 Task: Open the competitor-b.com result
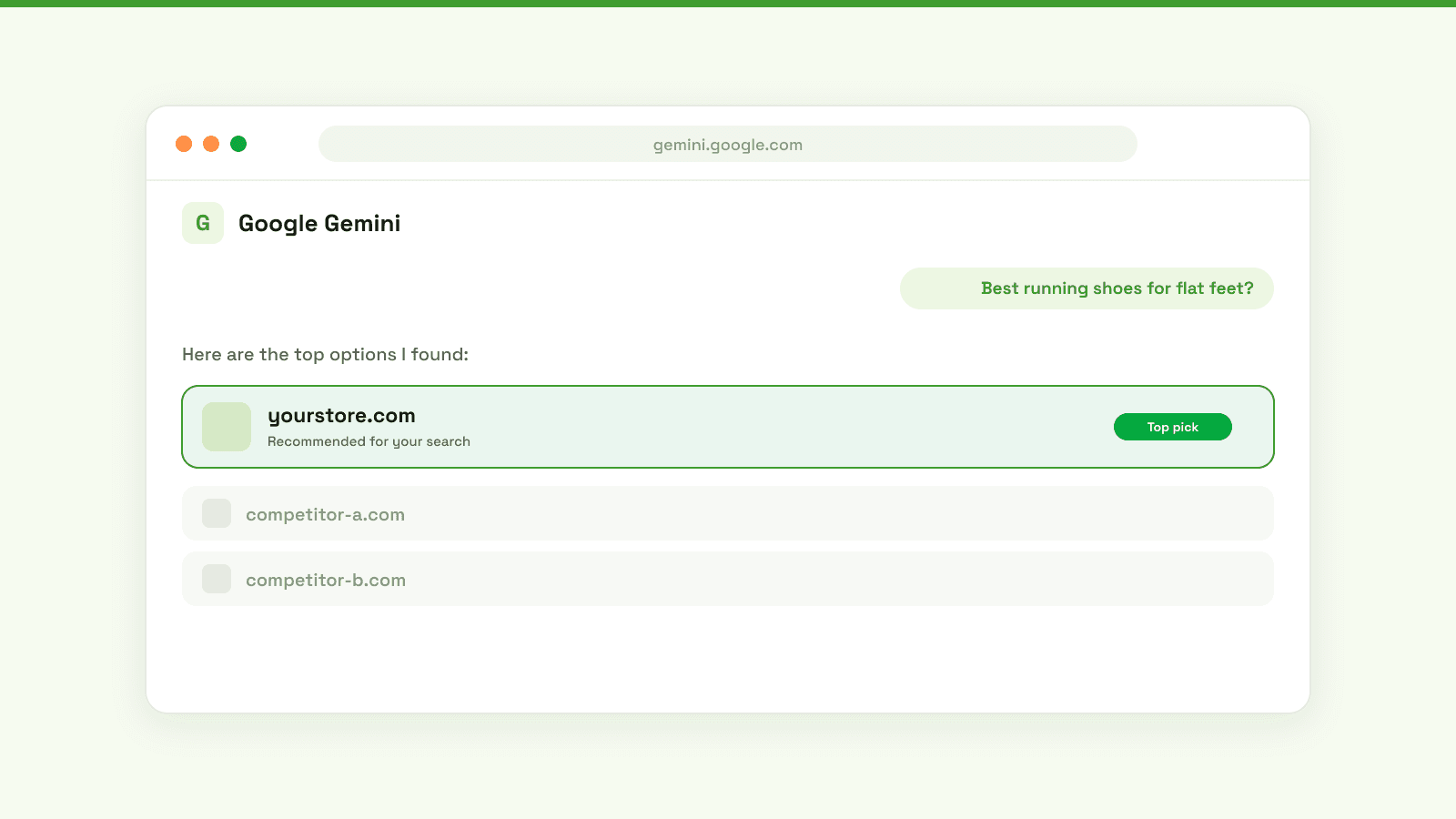[x=728, y=579]
